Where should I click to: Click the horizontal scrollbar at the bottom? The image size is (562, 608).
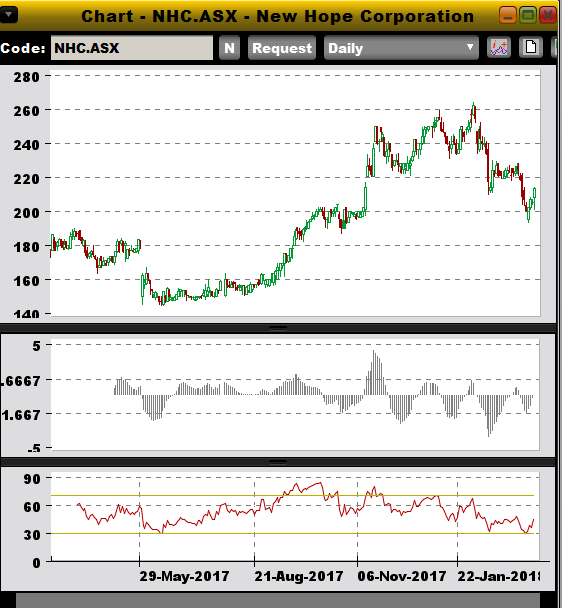click(x=278, y=600)
